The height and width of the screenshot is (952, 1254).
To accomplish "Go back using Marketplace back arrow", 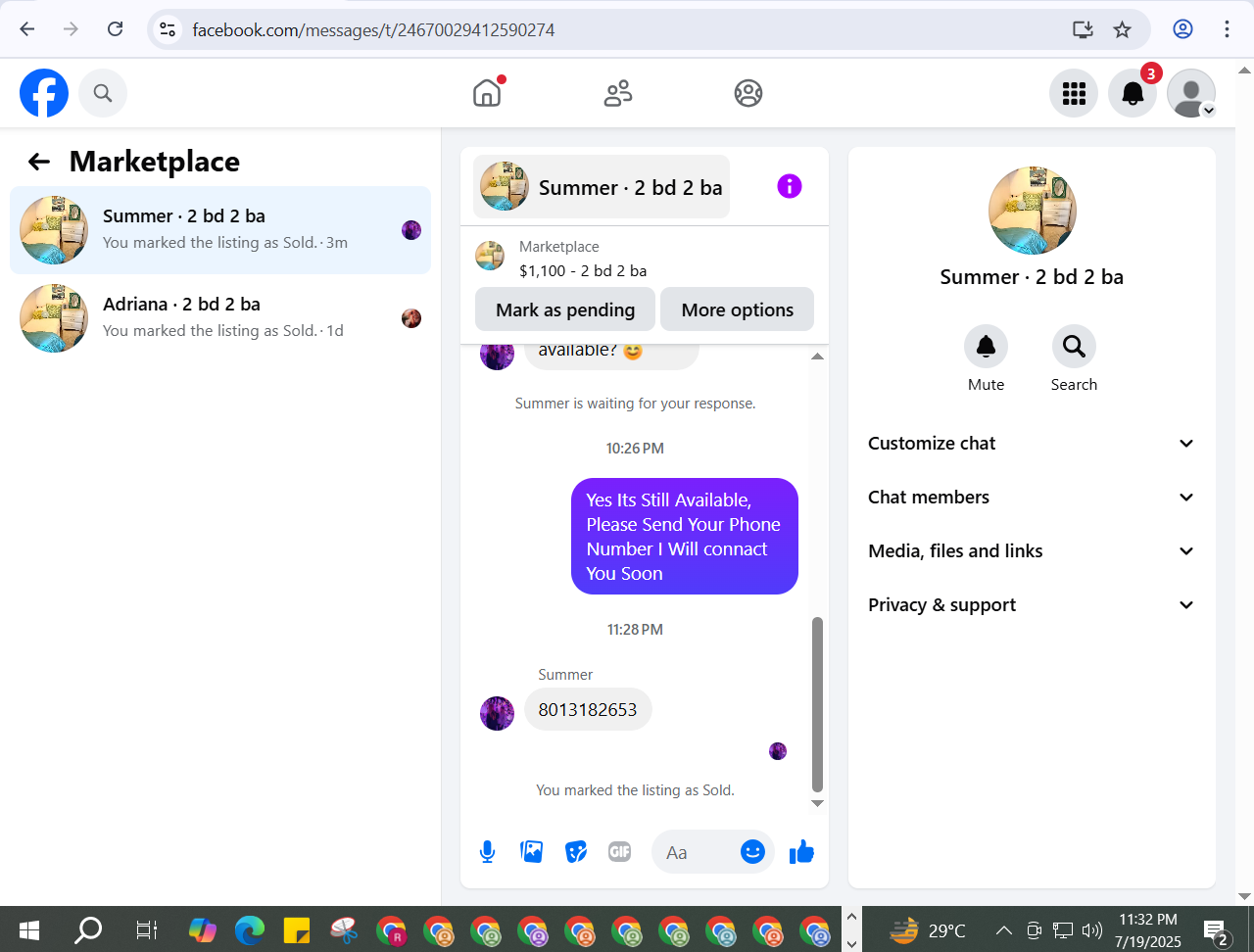I will click(39, 162).
